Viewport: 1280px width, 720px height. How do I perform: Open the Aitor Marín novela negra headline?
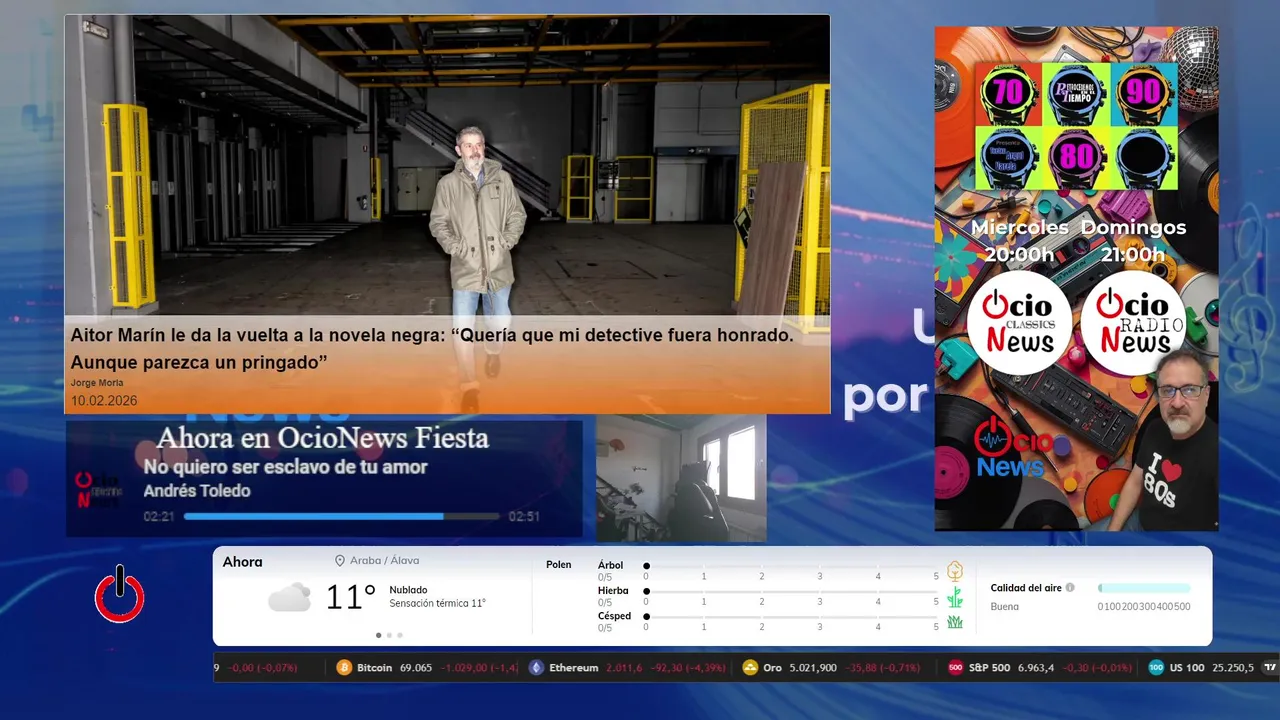432,348
